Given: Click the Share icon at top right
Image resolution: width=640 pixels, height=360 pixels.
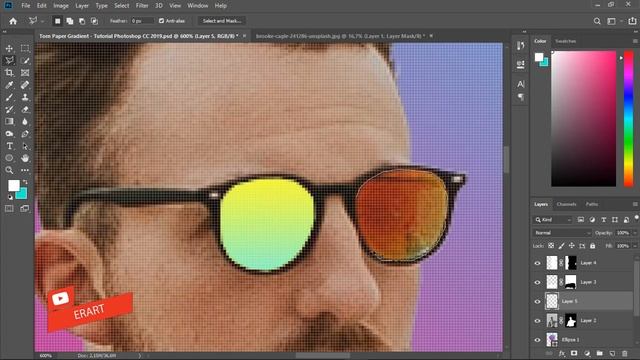Looking at the screenshot, I should coord(632,21).
